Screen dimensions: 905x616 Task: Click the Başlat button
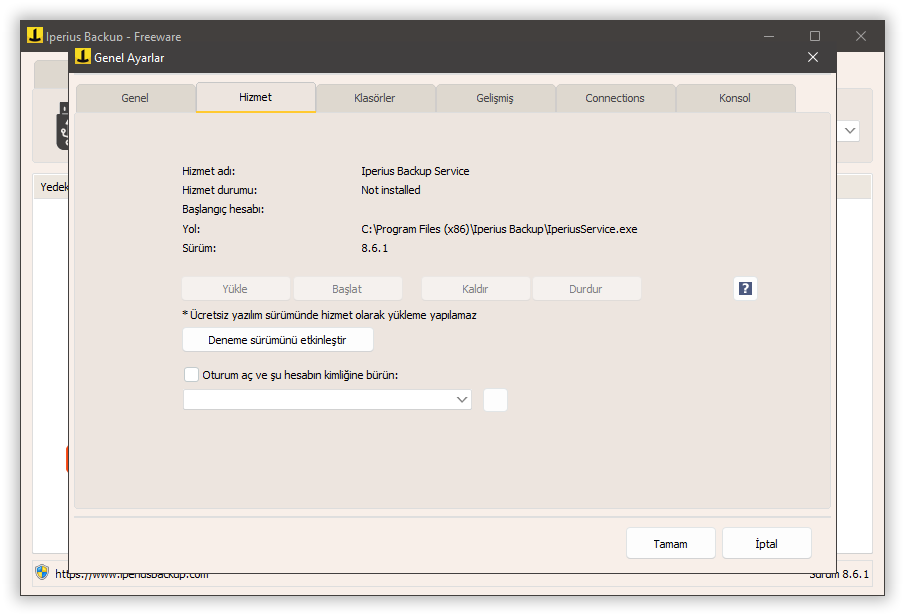347,289
